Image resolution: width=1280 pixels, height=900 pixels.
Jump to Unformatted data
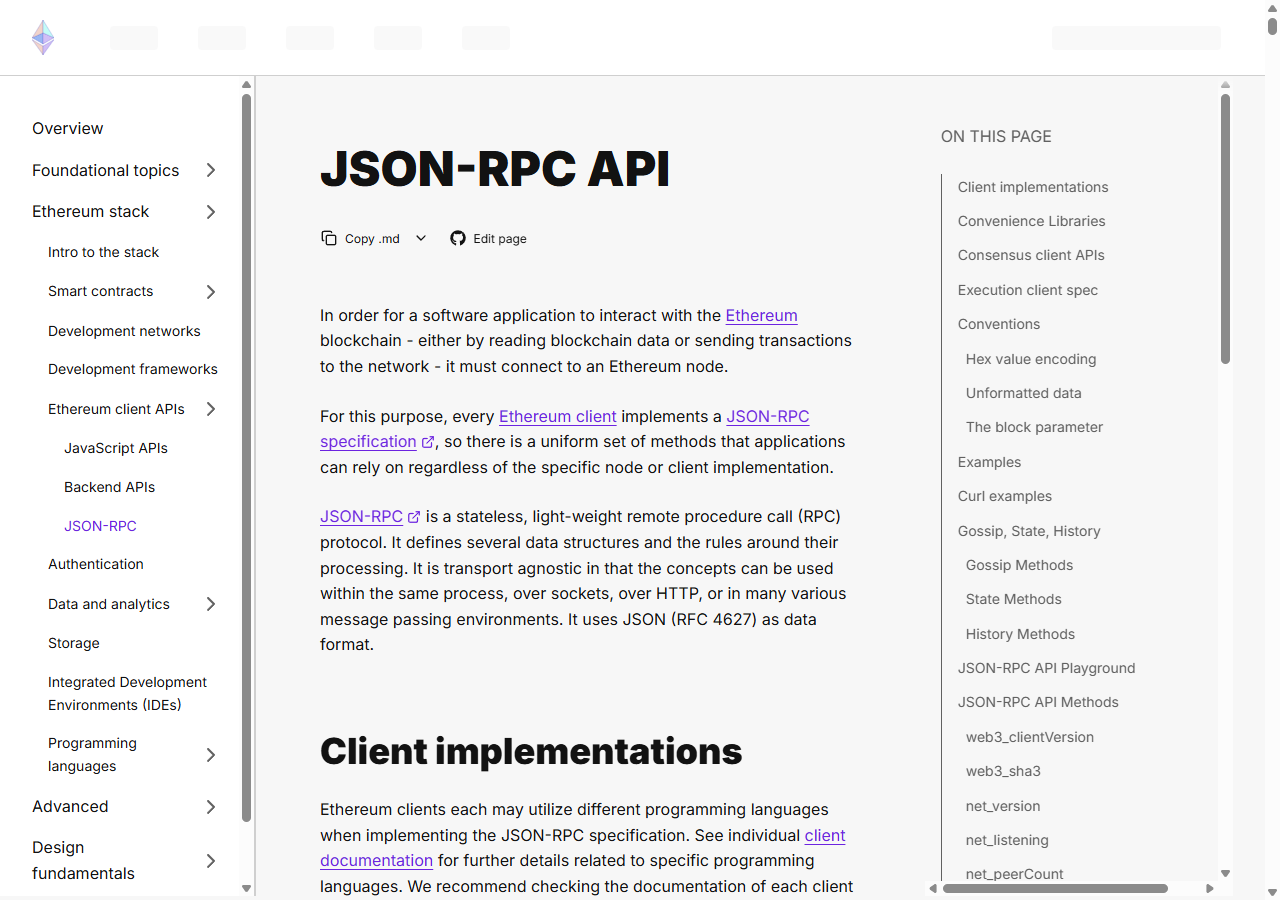(x=1024, y=393)
